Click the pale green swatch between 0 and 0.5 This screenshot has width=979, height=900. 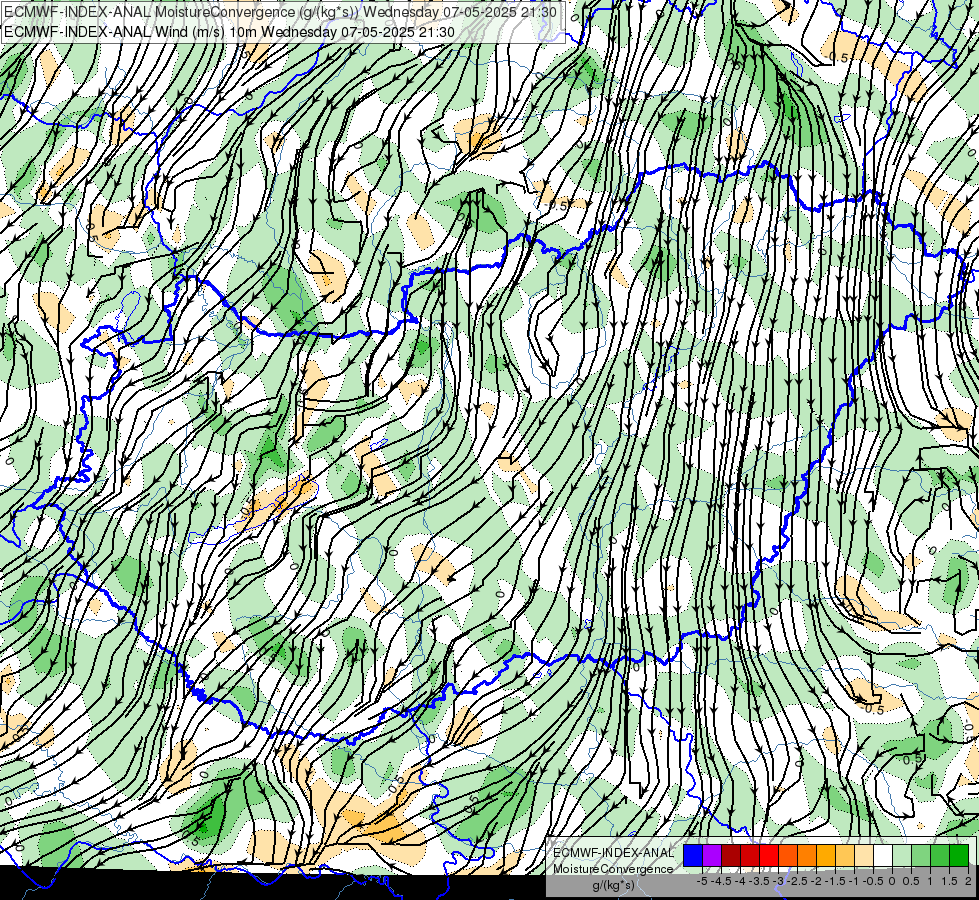point(902,855)
